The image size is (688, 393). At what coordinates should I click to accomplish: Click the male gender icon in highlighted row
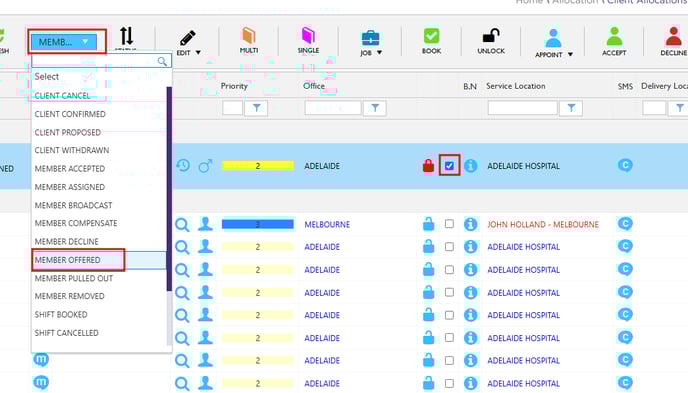point(205,166)
